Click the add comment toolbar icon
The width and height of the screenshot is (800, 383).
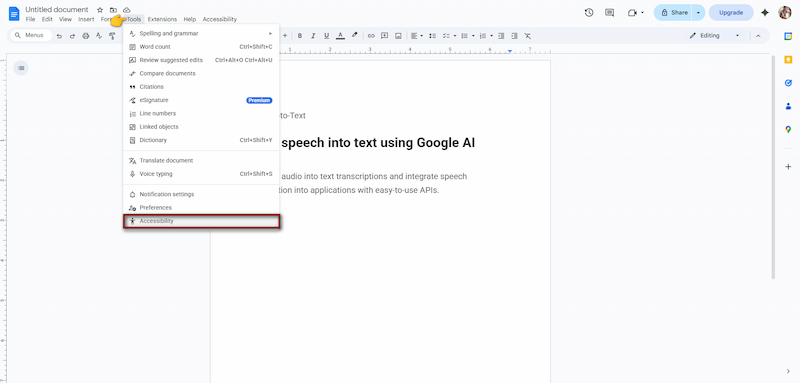[385, 36]
